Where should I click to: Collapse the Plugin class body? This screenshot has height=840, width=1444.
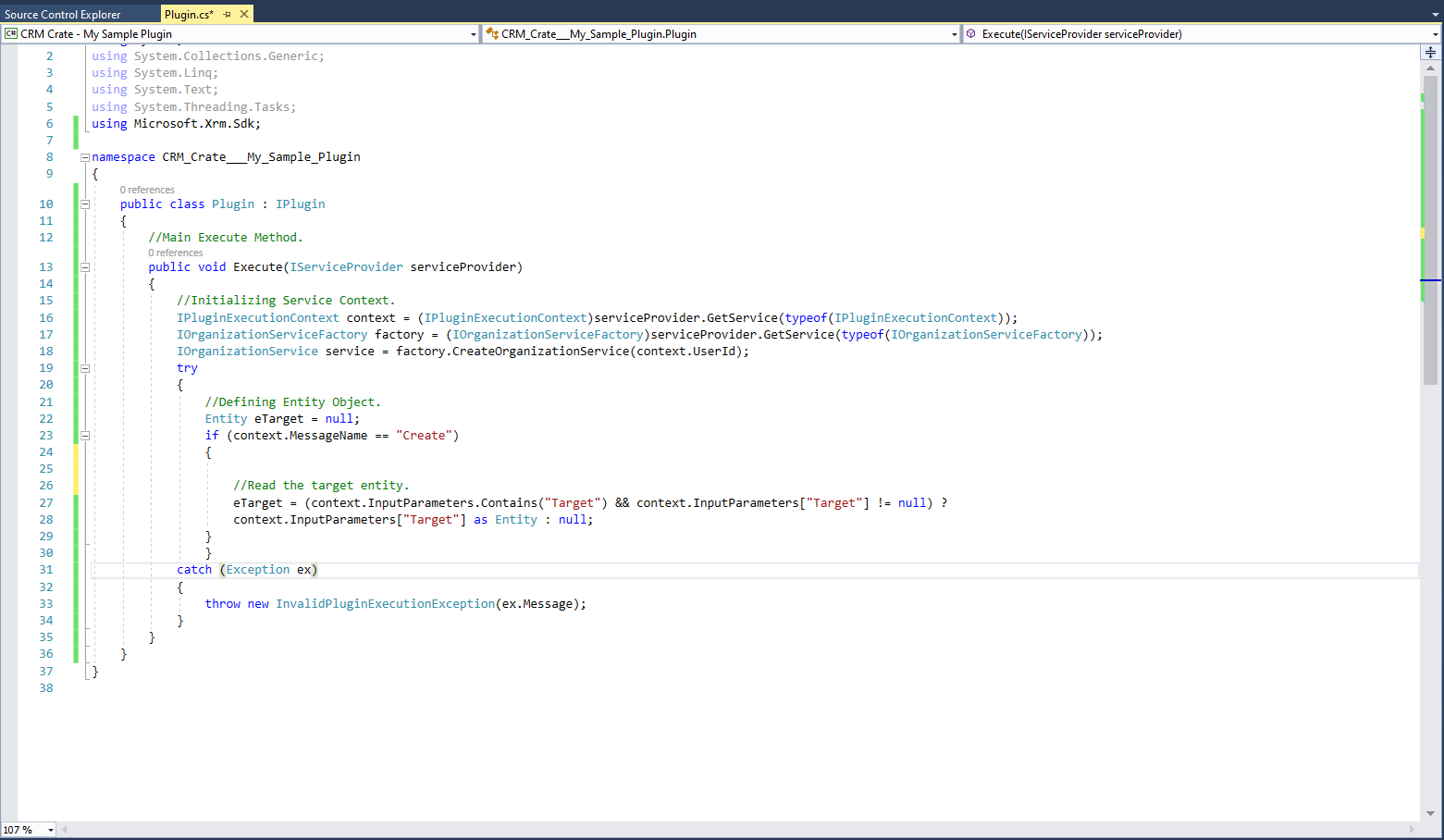point(84,204)
